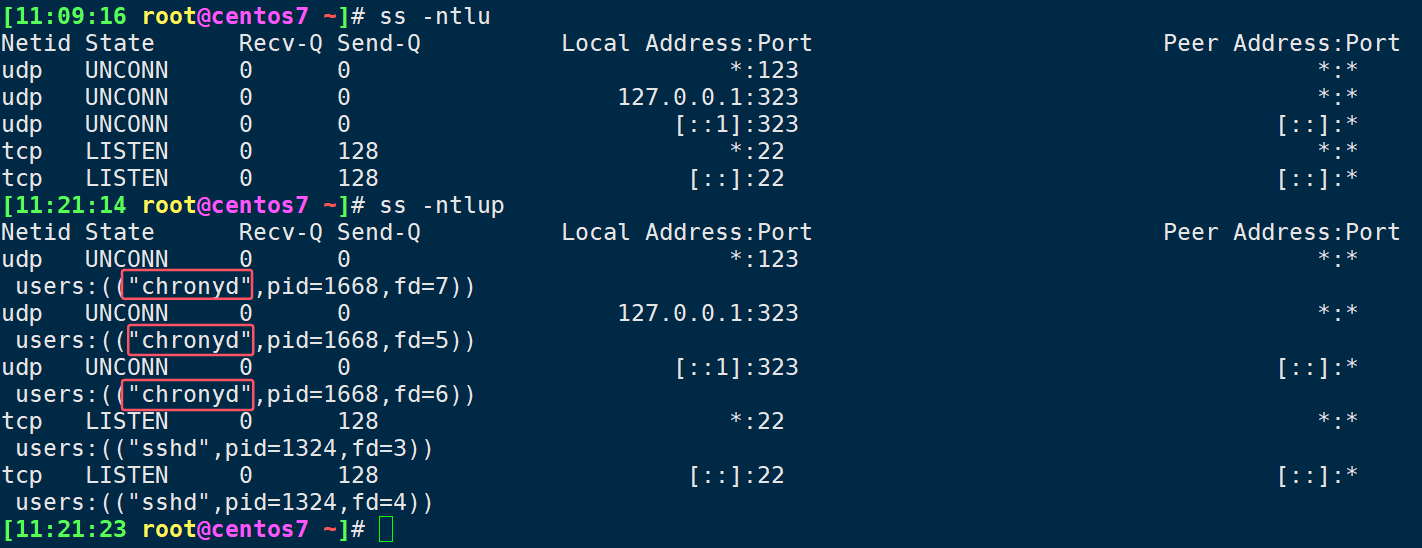Click the "ss -ntlup" command text
Viewport: 1422px width, 548px height.
pyautogui.click(x=442, y=205)
